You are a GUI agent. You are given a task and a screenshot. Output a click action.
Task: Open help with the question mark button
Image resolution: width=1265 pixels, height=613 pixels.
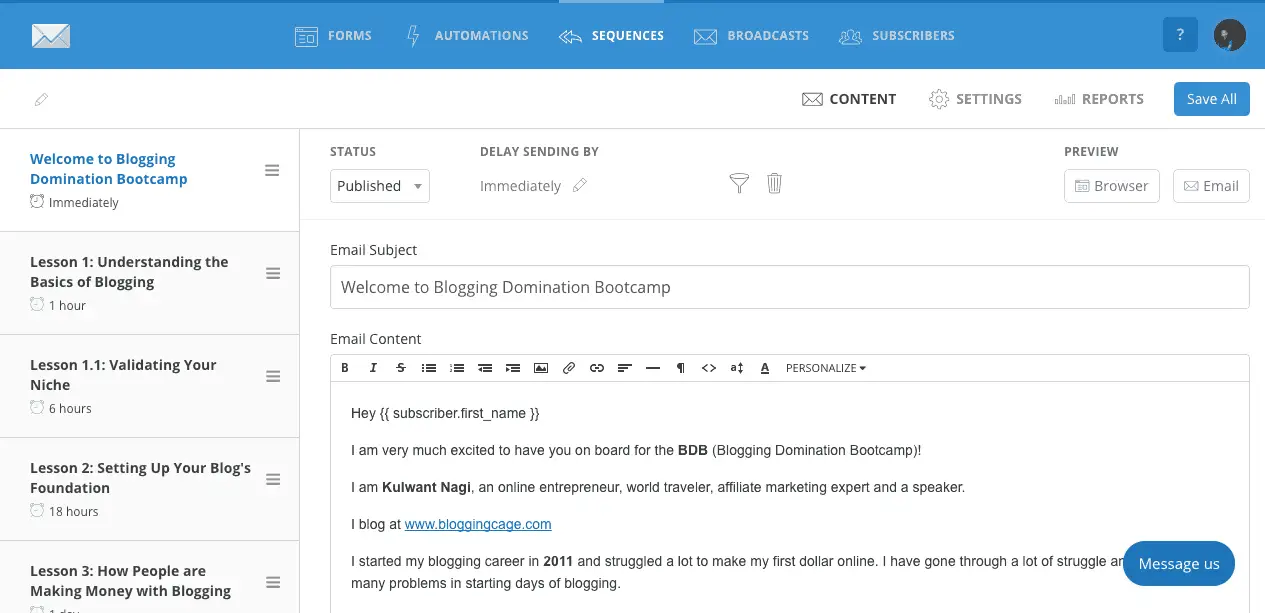coord(1181,35)
